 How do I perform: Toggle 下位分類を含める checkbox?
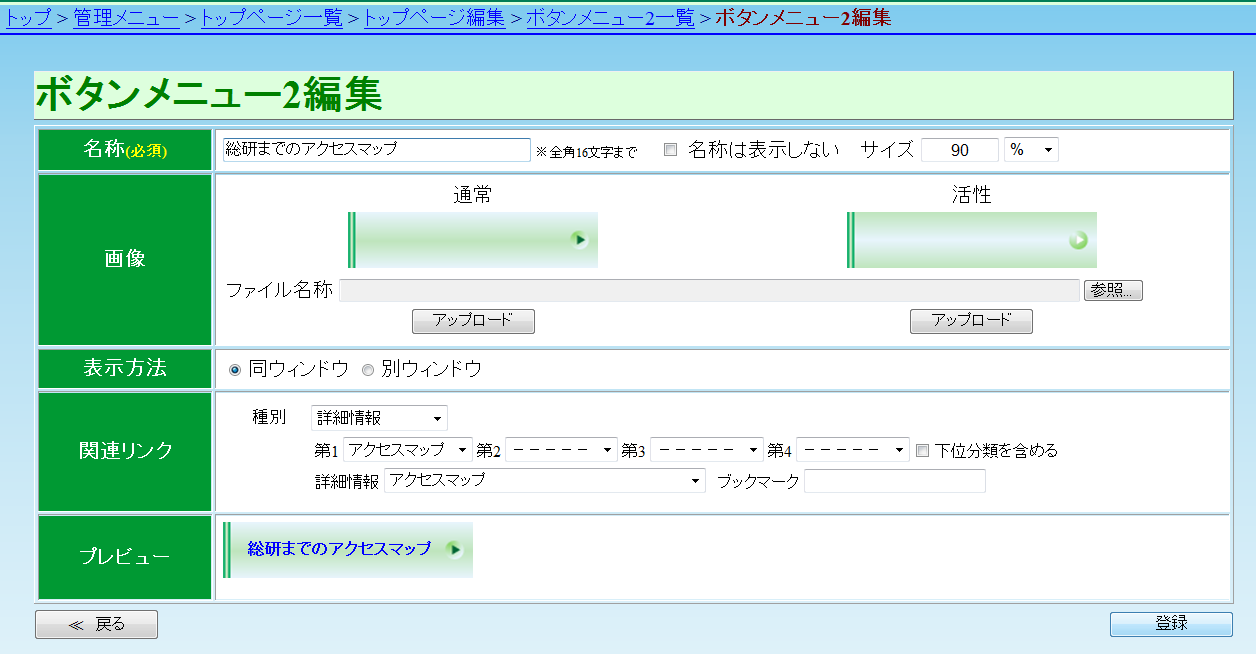click(x=923, y=450)
